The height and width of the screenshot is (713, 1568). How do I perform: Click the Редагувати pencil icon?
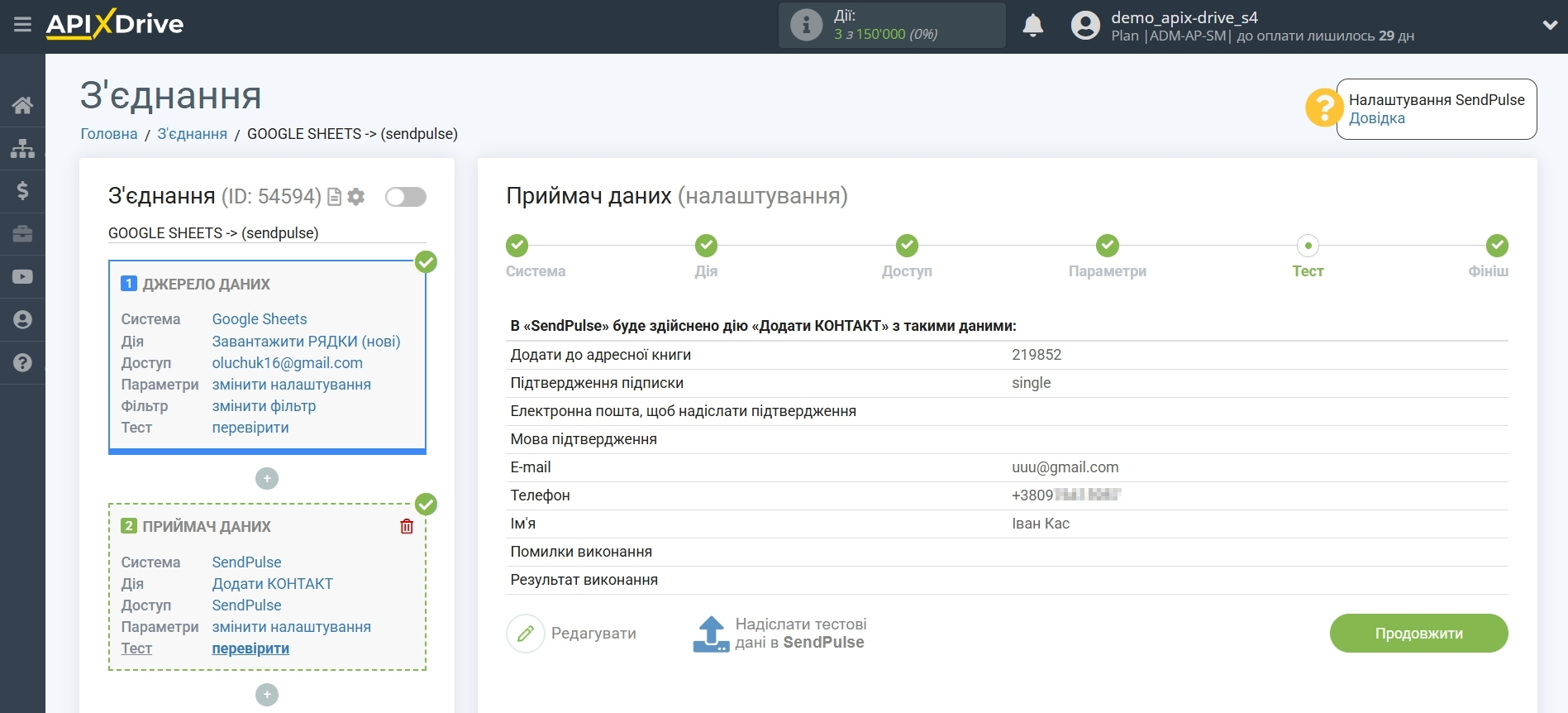coord(526,634)
